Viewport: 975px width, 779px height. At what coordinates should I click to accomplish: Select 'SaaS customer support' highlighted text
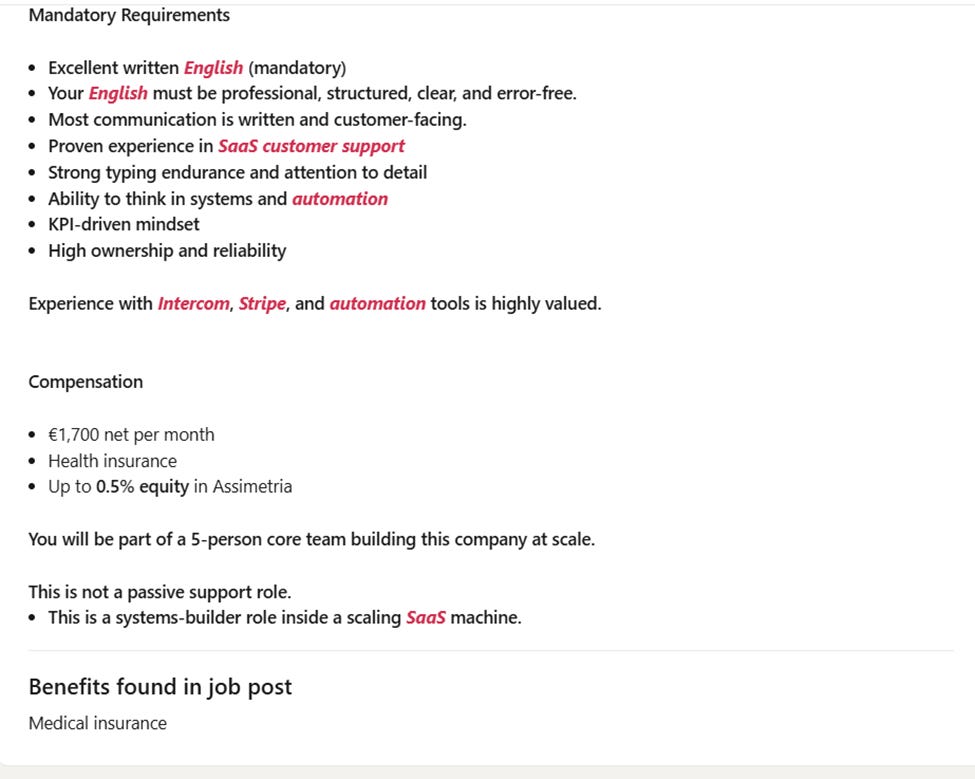311,146
